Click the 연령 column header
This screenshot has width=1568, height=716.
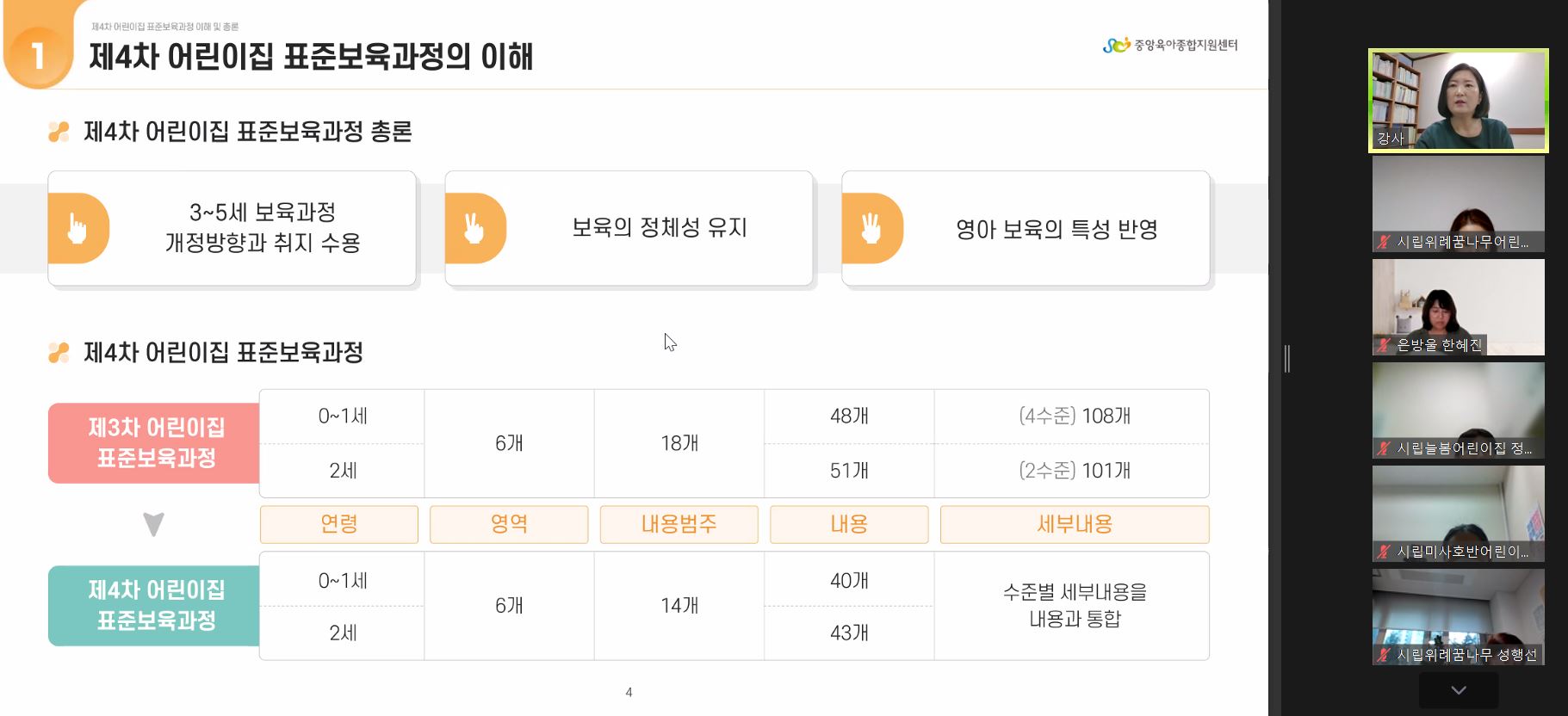[339, 524]
